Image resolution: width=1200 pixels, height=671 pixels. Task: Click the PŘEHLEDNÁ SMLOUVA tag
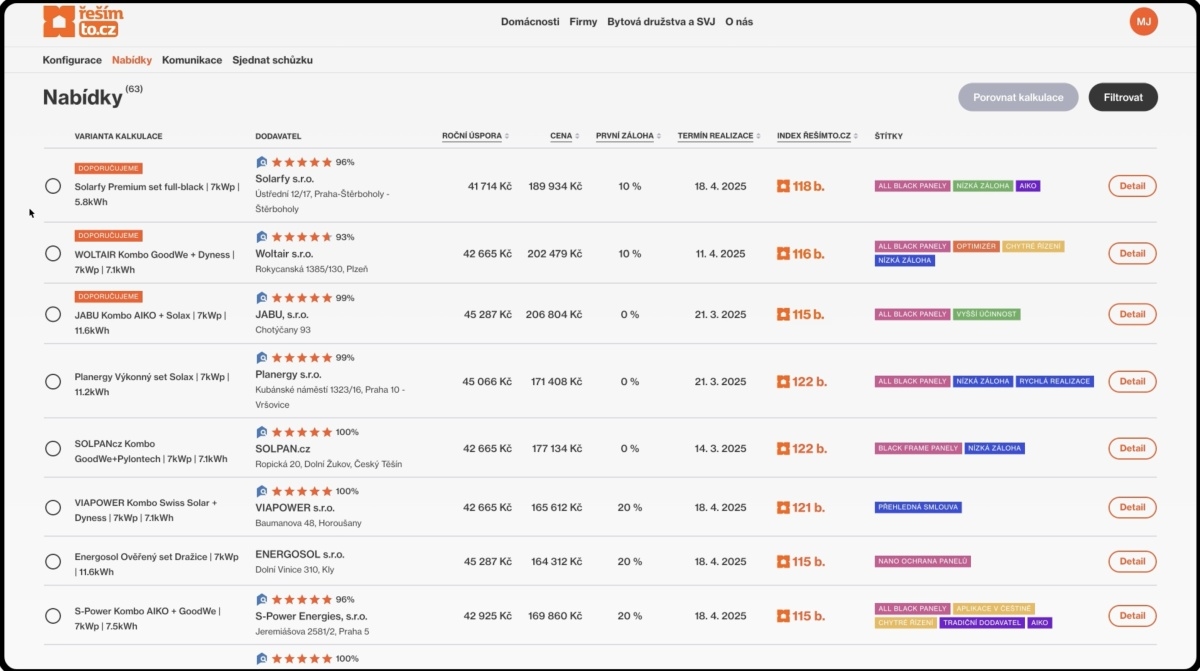(918, 507)
